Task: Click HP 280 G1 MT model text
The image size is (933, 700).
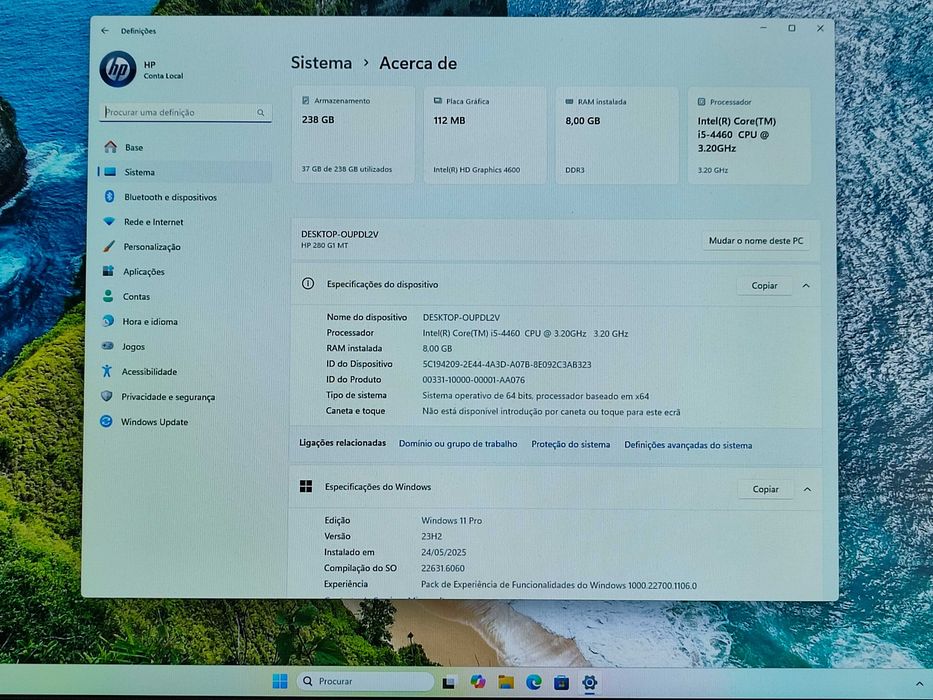Action: point(324,245)
